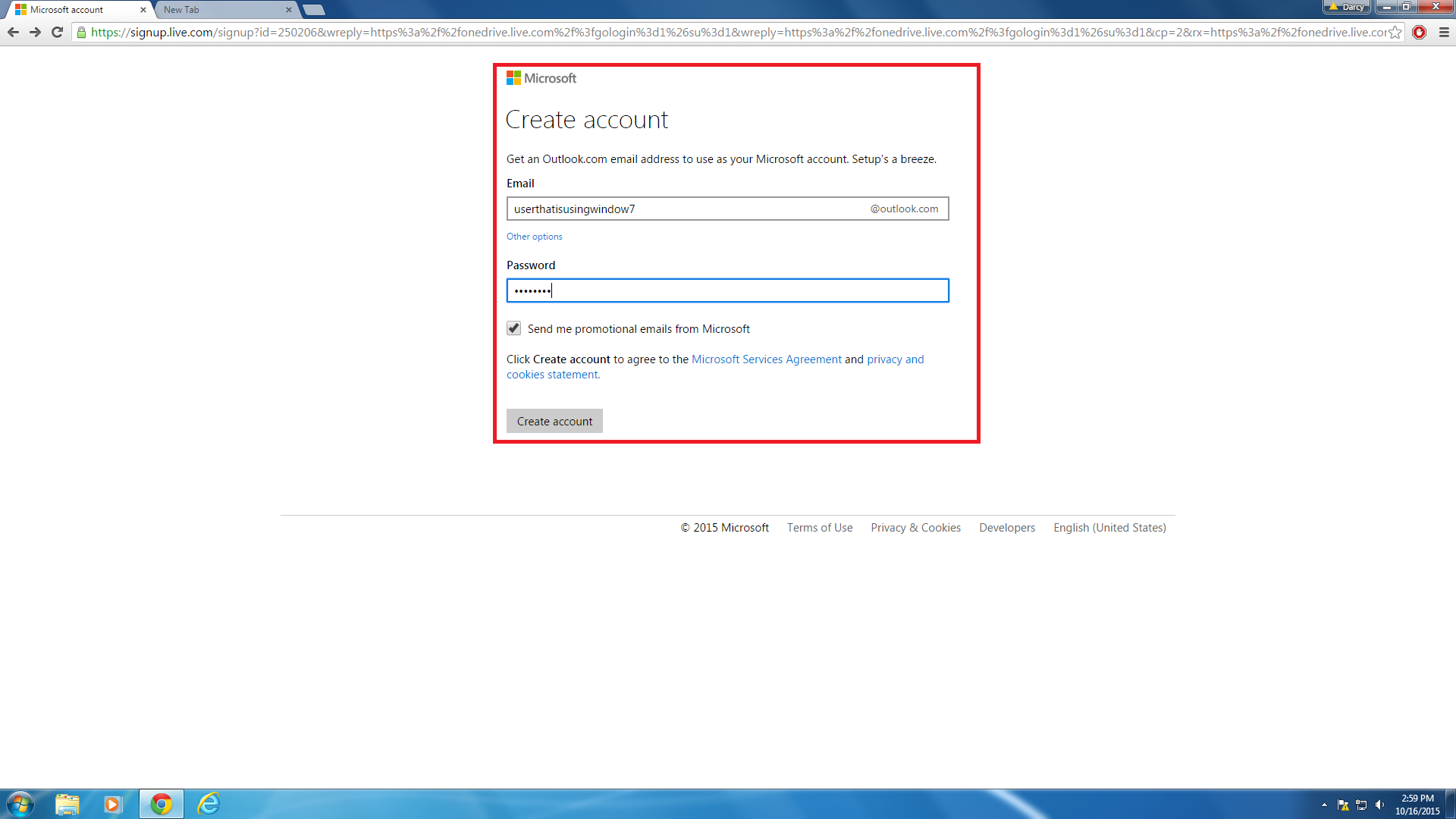This screenshot has width=1456, height=819.
Task: Go forward with the browser forward arrow
Action: (35, 32)
